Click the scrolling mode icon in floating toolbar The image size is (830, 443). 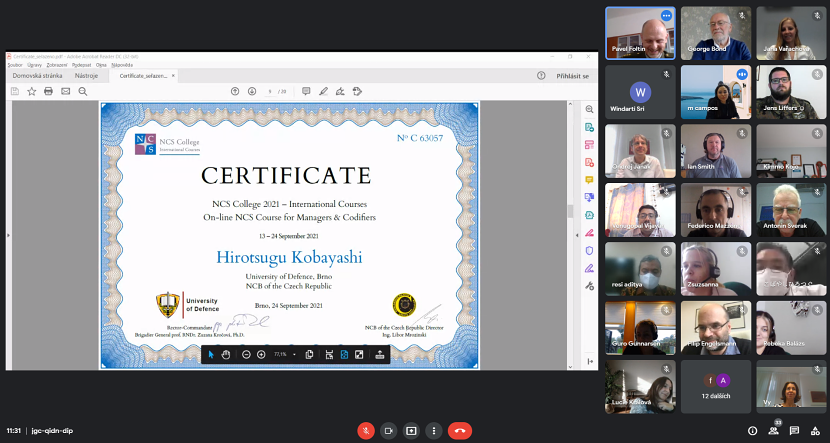[329, 355]
